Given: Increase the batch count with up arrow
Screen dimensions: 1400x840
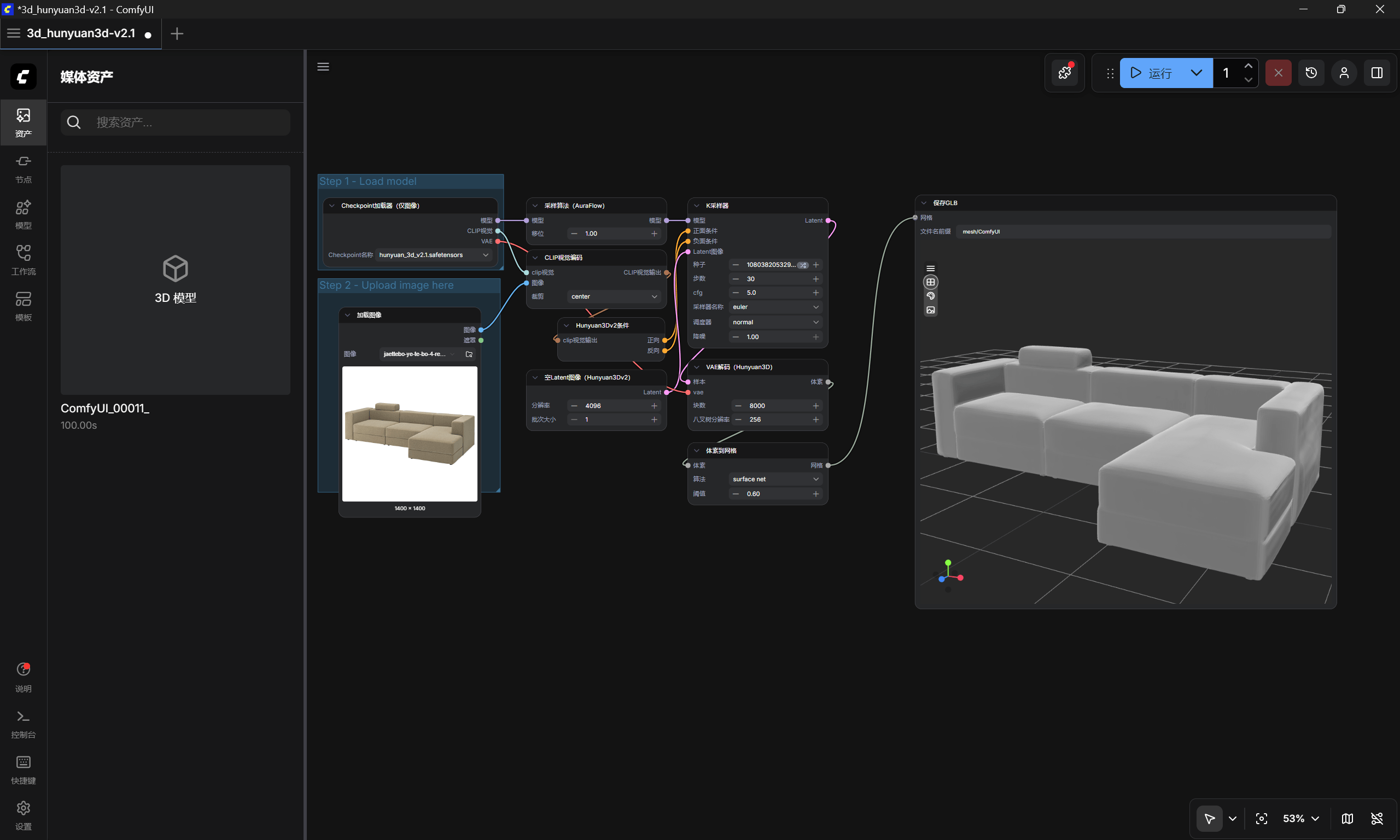Looking at the screenshot, I should coord(1248,66).
